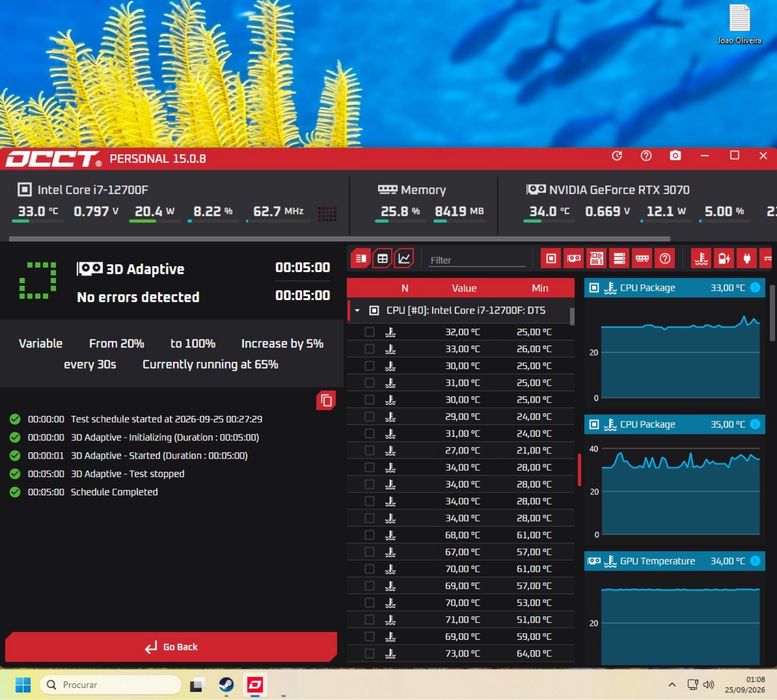The width and height of the screenshot is (777, 700).
Task: Click the Intel Core i7-12700F chip icon
Action: click(x=24, y=190)
